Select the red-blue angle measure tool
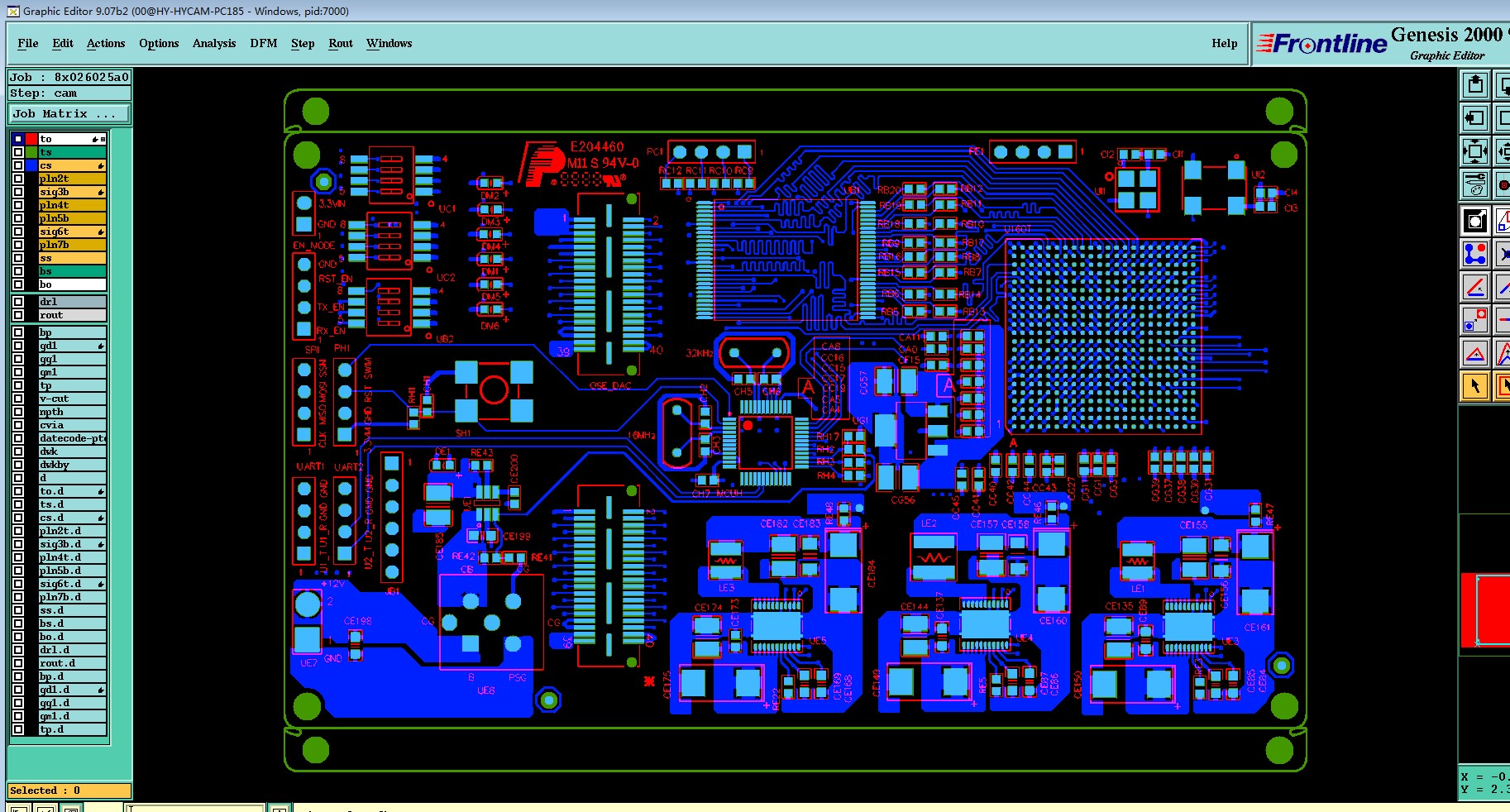 [x=1475, y=287]
